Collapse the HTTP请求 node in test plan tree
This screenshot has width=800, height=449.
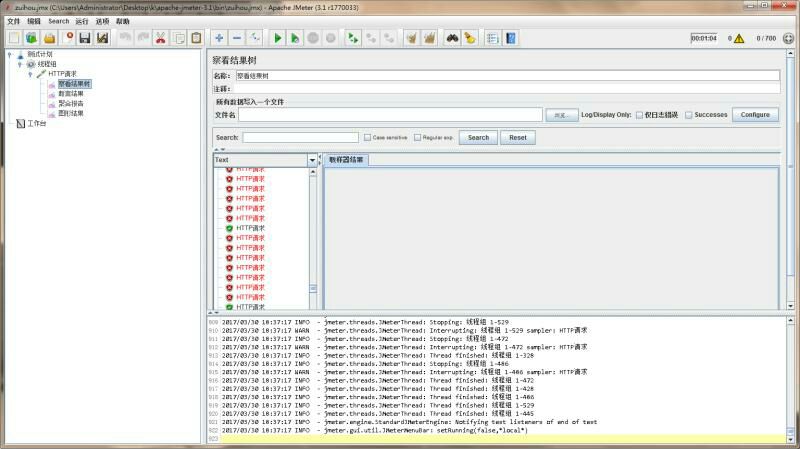click(x=30, y=74)
